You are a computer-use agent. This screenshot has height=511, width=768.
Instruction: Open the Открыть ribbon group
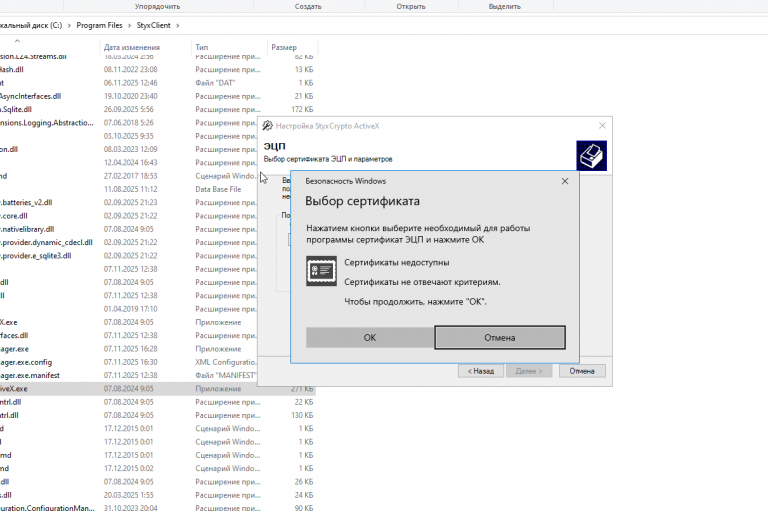(x=411, y=6)
